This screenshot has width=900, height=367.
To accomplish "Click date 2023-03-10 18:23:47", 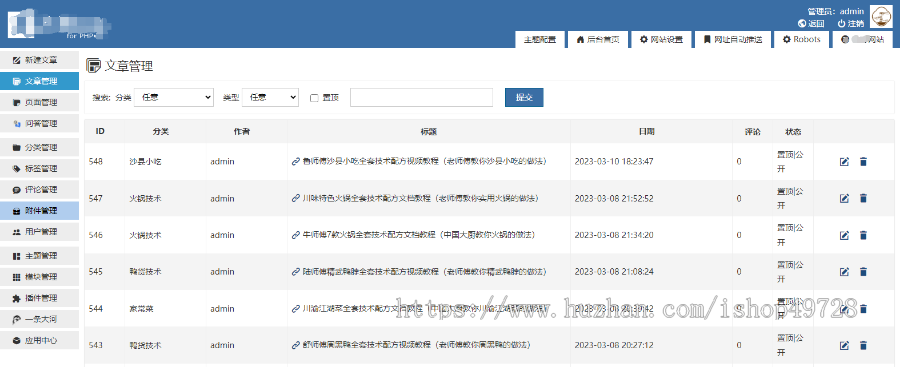I will pos(614,162).
